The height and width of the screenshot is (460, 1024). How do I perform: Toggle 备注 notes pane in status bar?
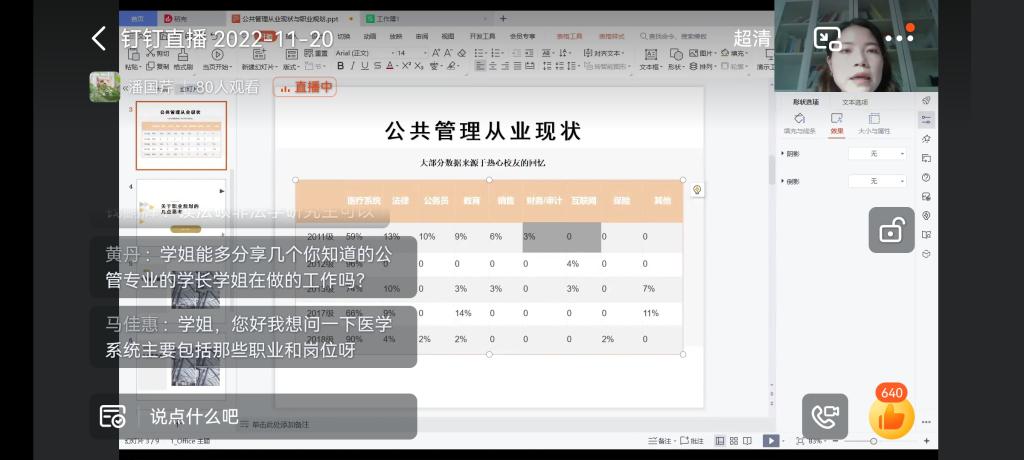coord(660,441)
